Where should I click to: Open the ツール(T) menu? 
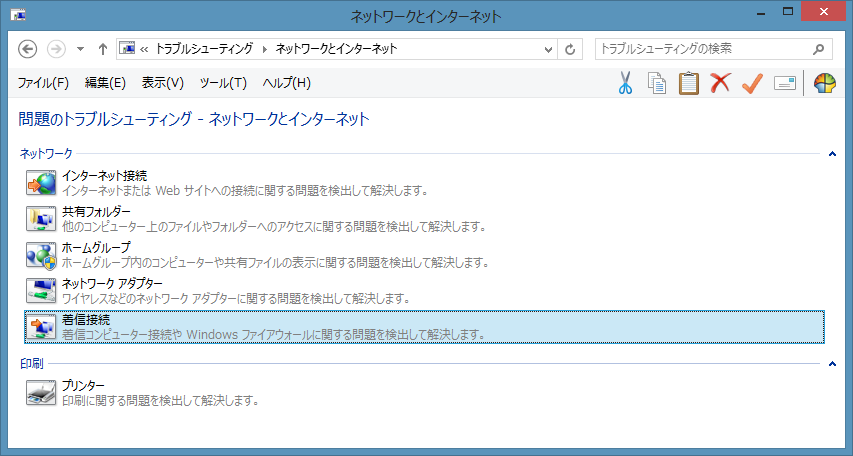223,83
